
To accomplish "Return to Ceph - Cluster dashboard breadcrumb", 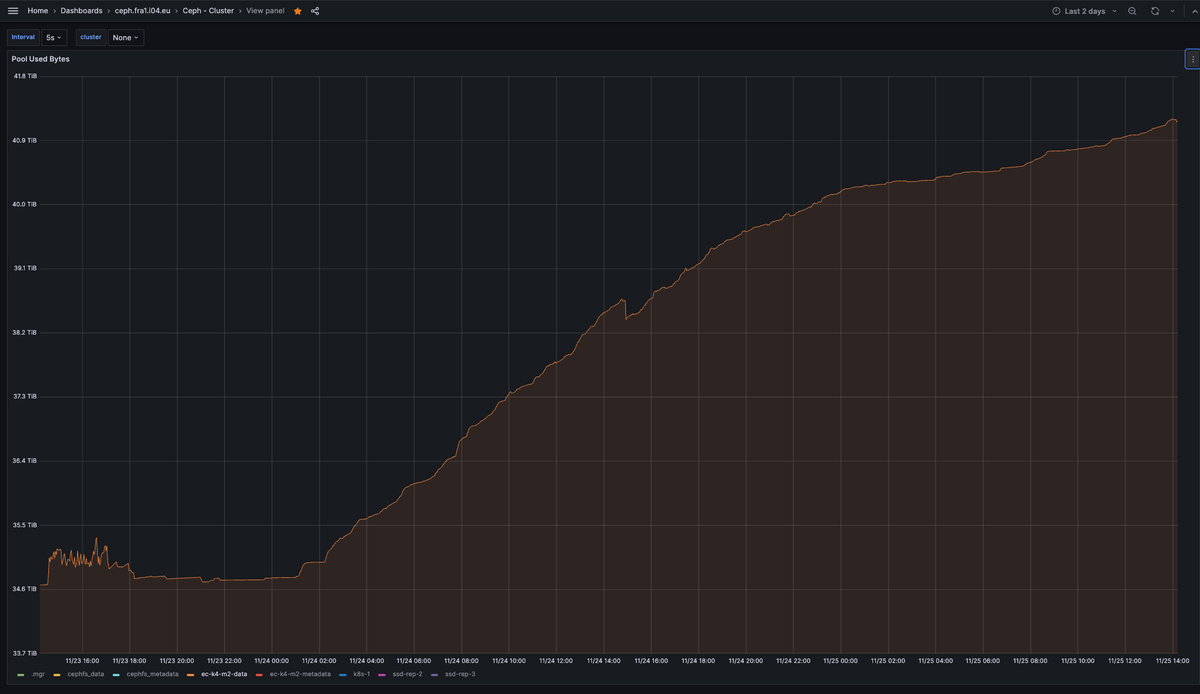I will (x=208, y=11).
